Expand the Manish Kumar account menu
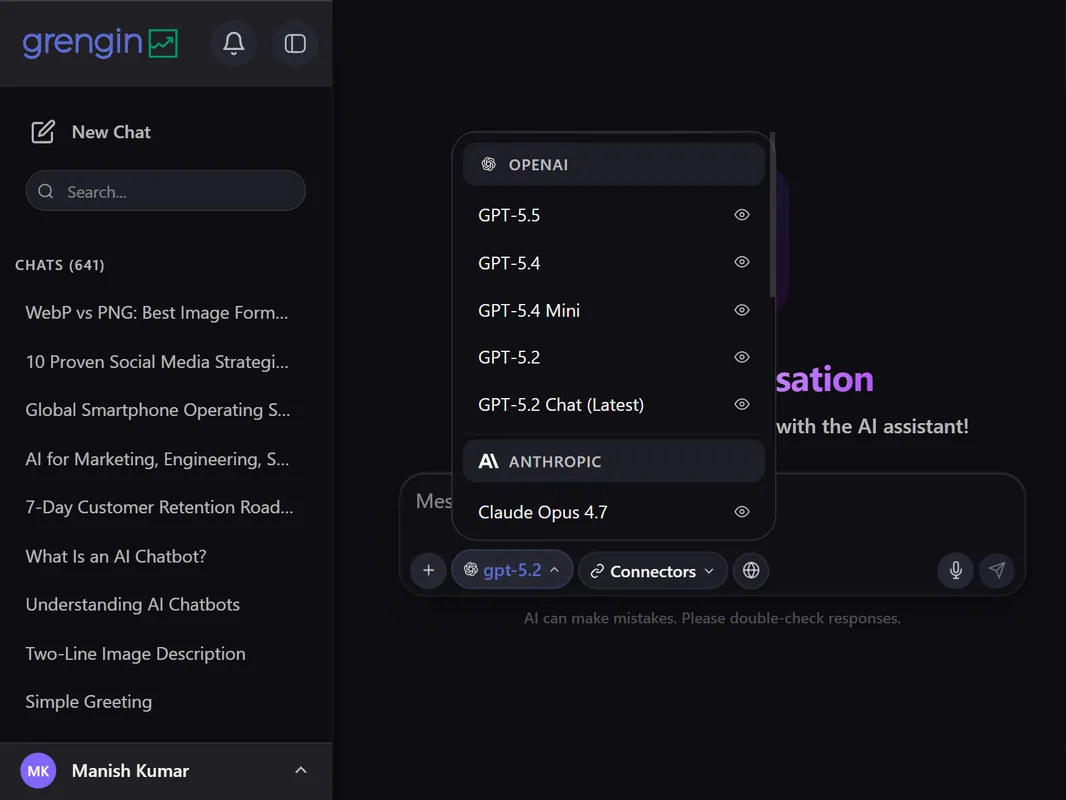1066x800 pixels. tap(300, 770)
